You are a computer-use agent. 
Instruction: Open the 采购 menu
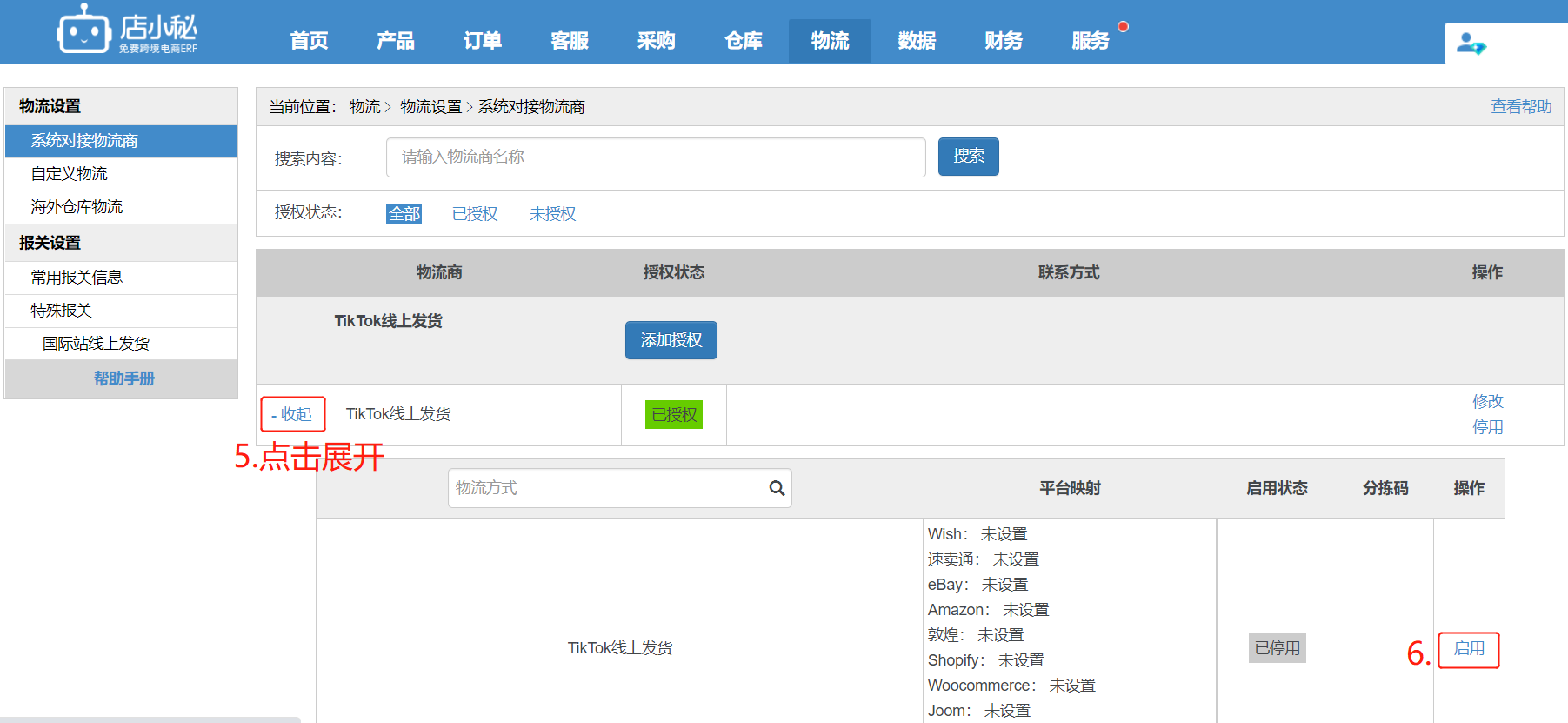[x=657, y=41]
